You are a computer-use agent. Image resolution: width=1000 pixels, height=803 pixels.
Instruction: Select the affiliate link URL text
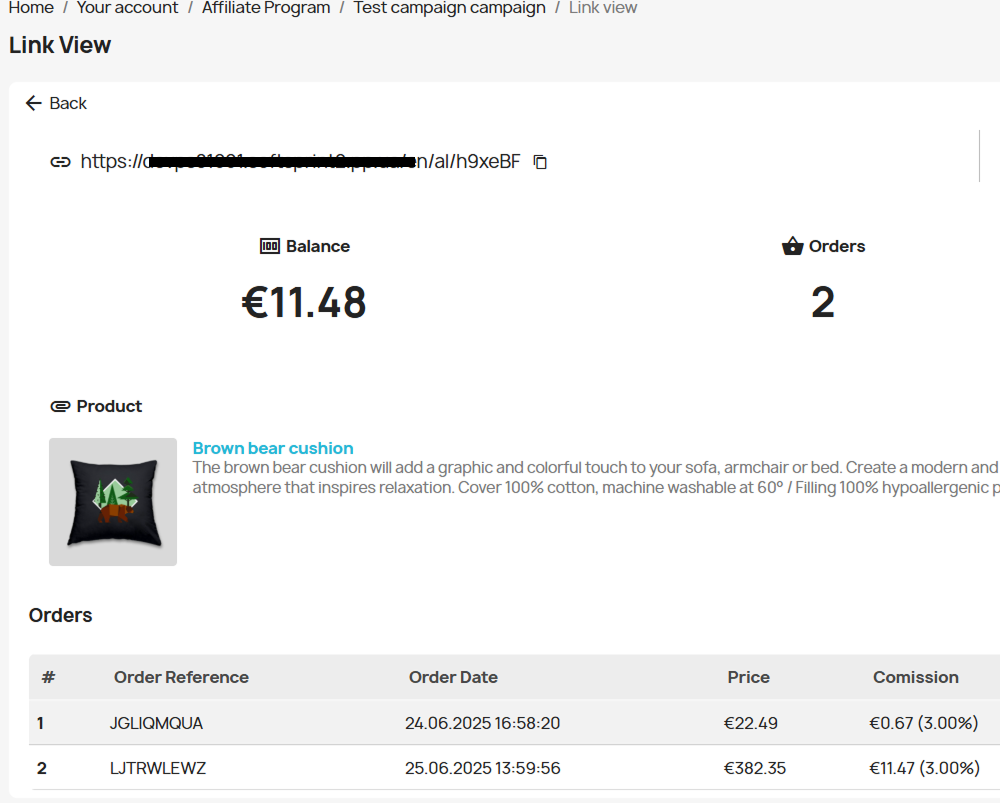tap(300, 161)
